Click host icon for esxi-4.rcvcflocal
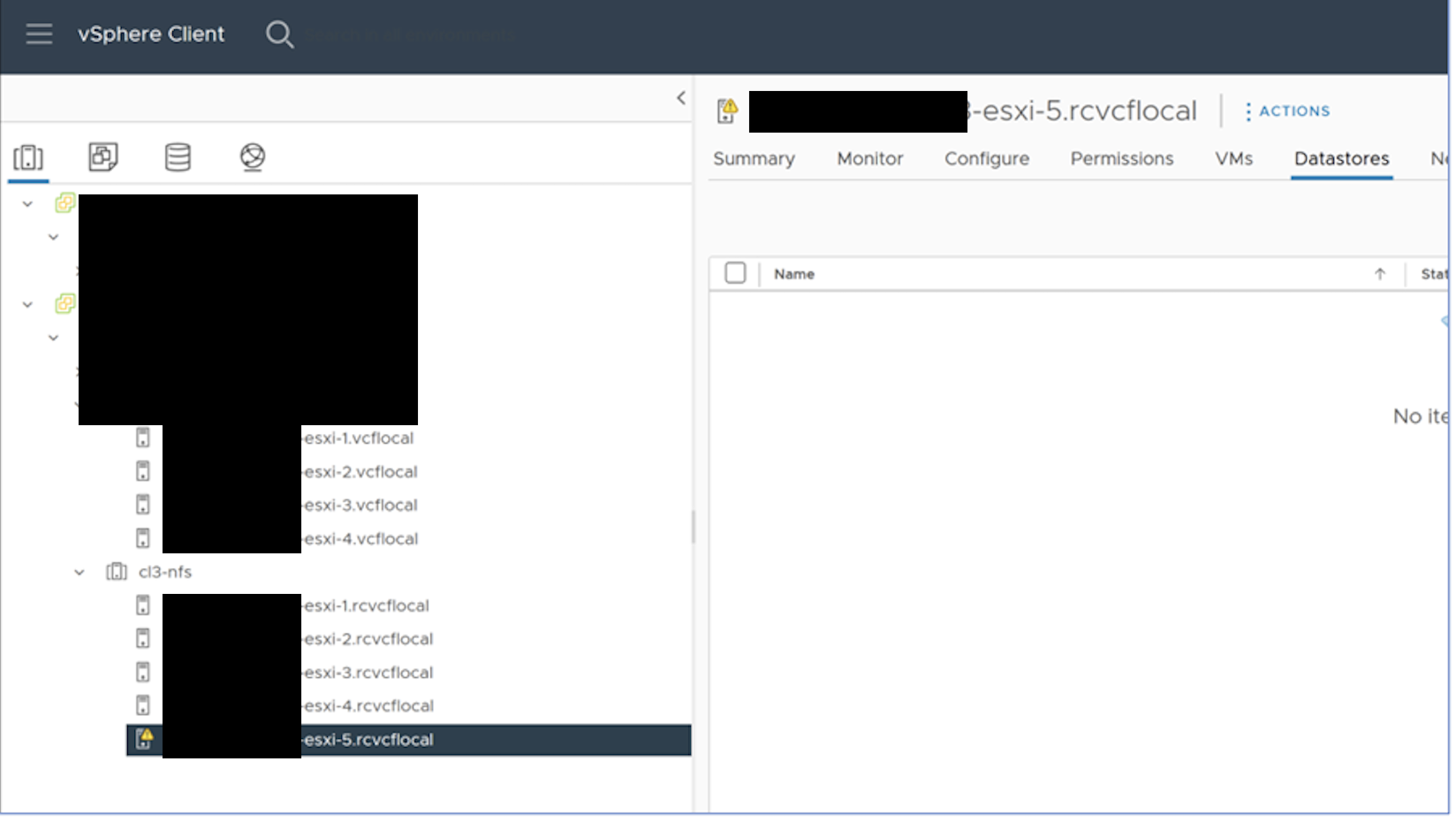The image size is (1456, 822). click(x=143, y=706)
